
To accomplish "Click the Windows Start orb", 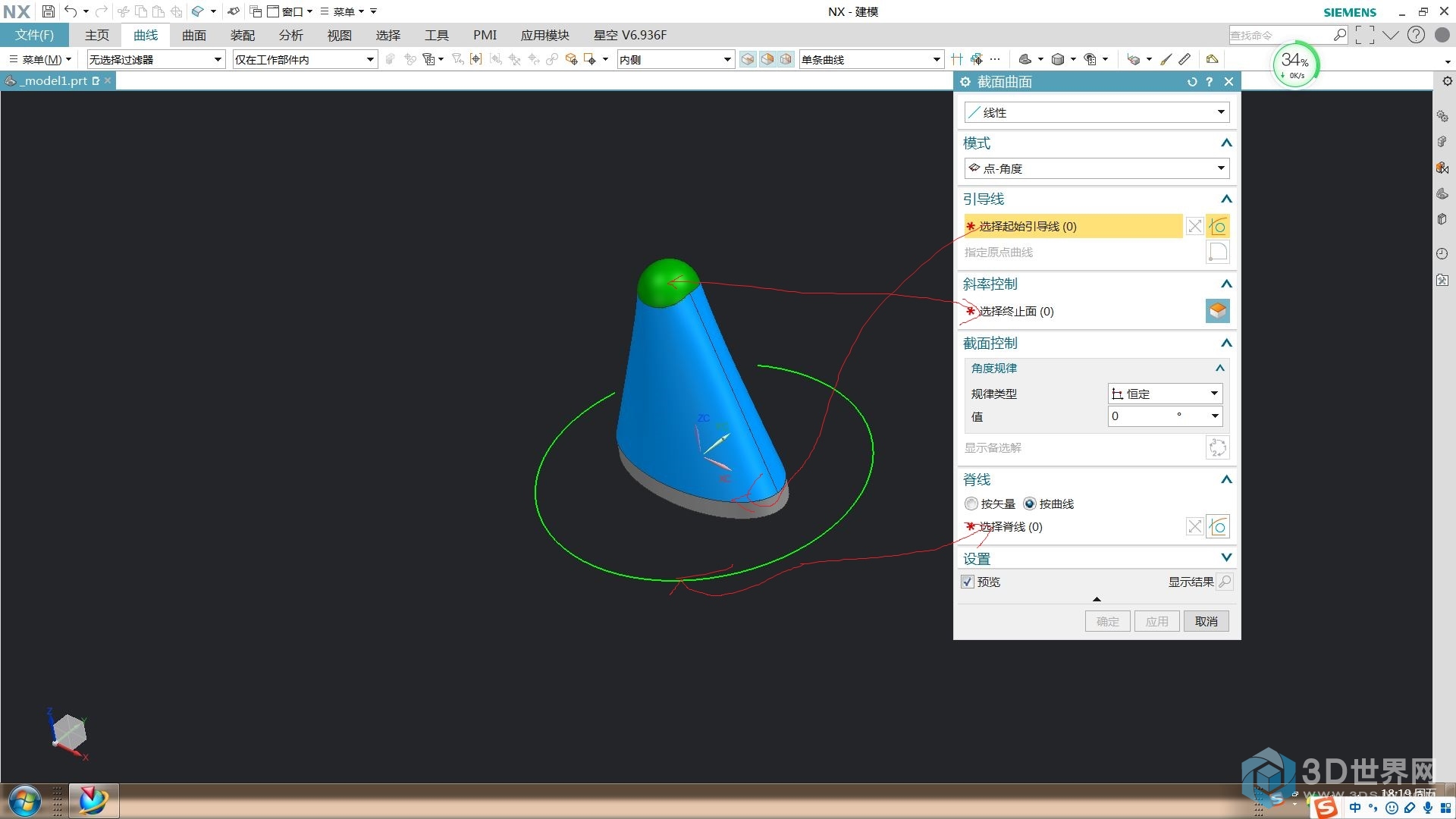I will [25, 801].
